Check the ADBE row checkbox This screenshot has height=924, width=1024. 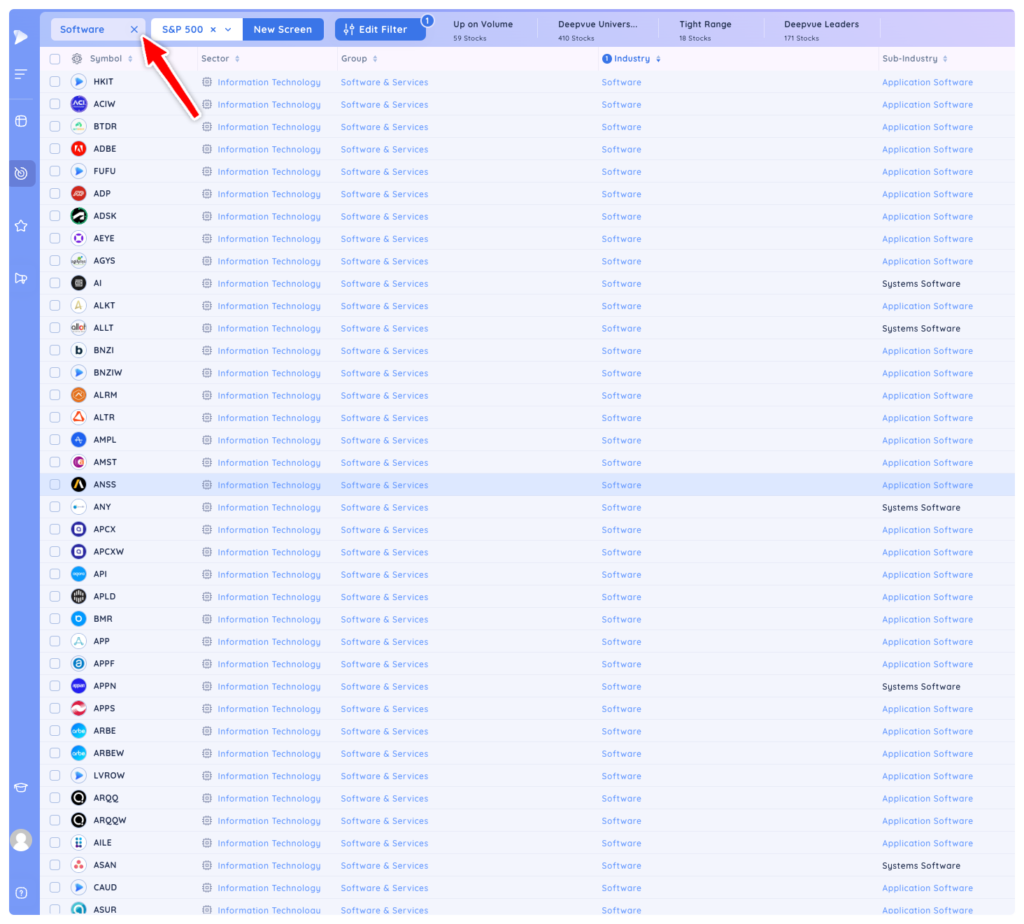tap(55, 149)
